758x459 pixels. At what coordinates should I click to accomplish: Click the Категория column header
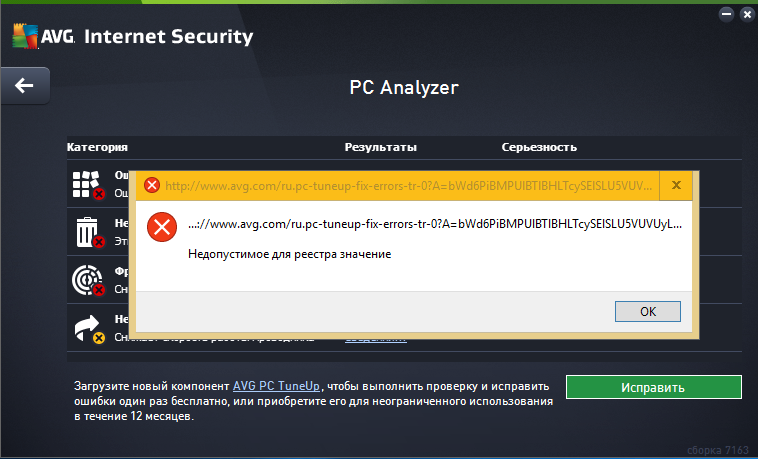click(97, 147)
